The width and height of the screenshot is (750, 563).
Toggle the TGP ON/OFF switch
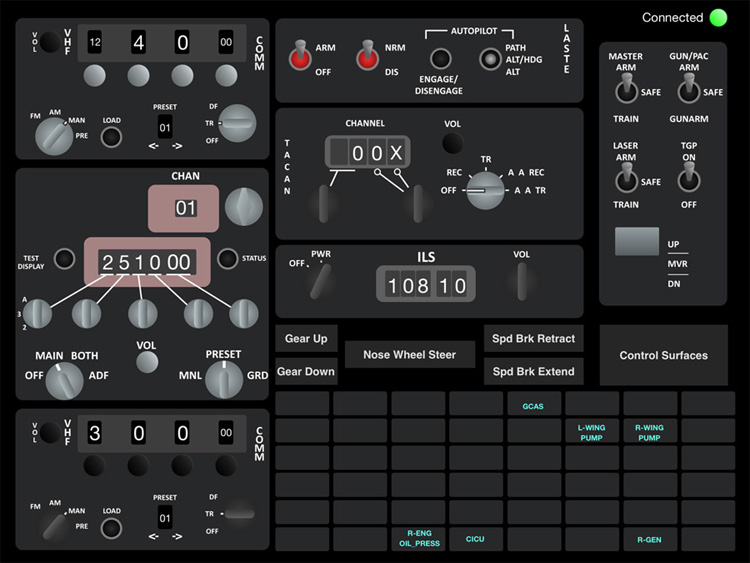tap(689, 178)
